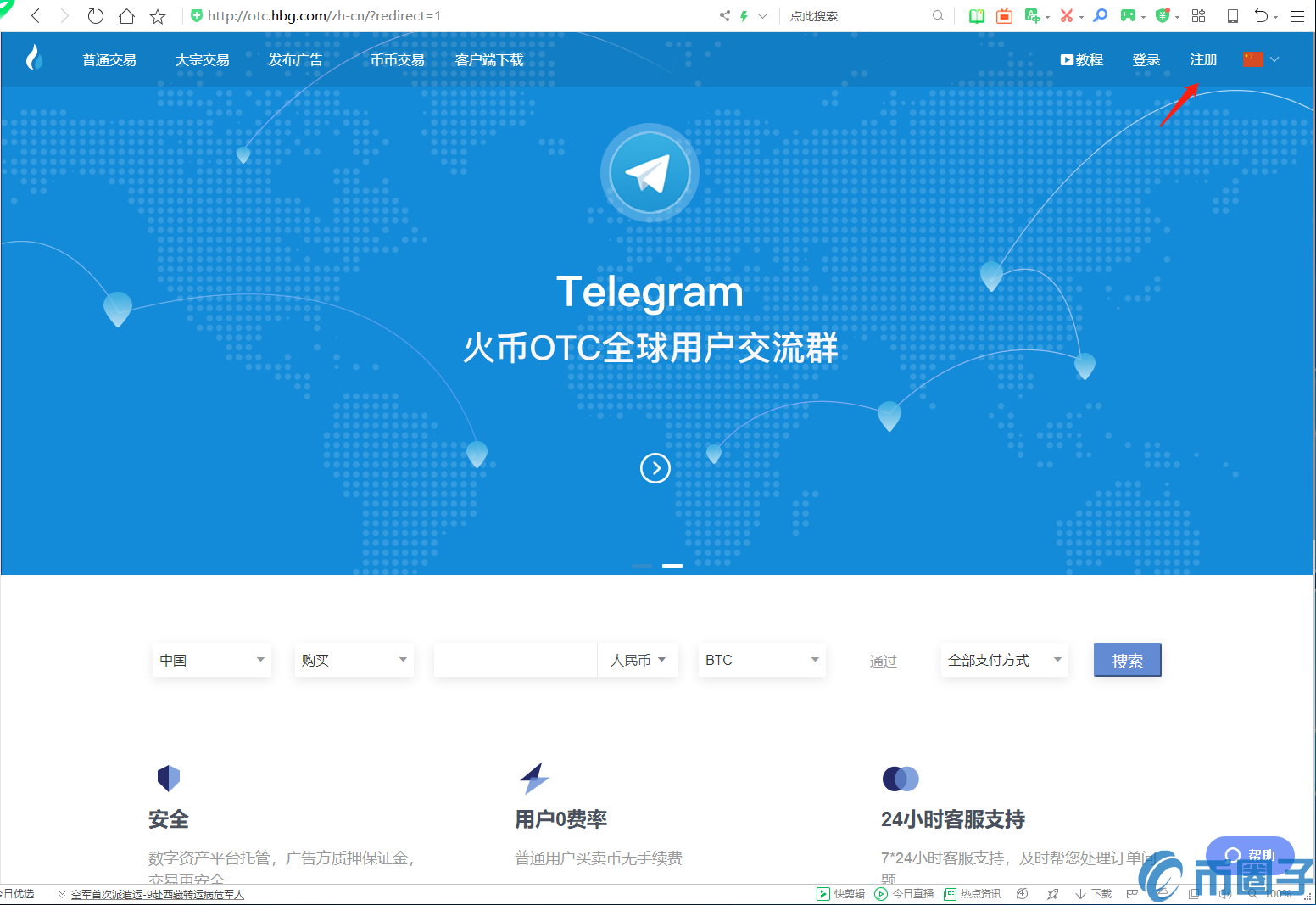Click the red TV video icon
Viewport: 1316px width, 905px height.
tap(1004, 15)
